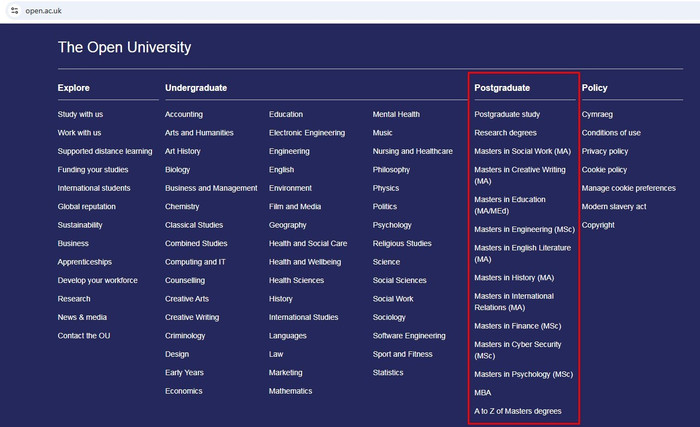Open undergraduate Psychology link
Screen dimensions: 700x427
[392, 225]
